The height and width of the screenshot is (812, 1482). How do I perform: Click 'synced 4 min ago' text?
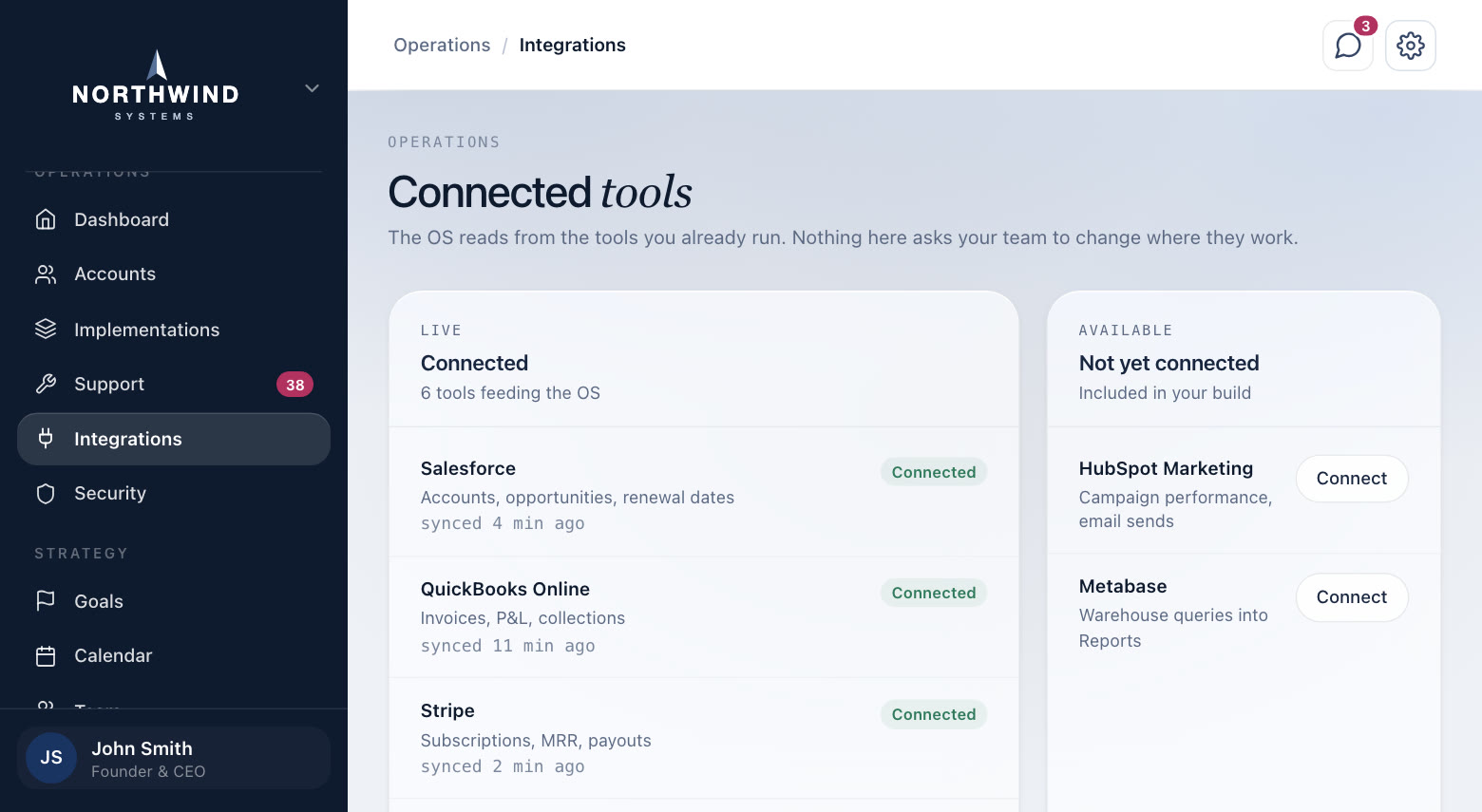pos(503,523)
